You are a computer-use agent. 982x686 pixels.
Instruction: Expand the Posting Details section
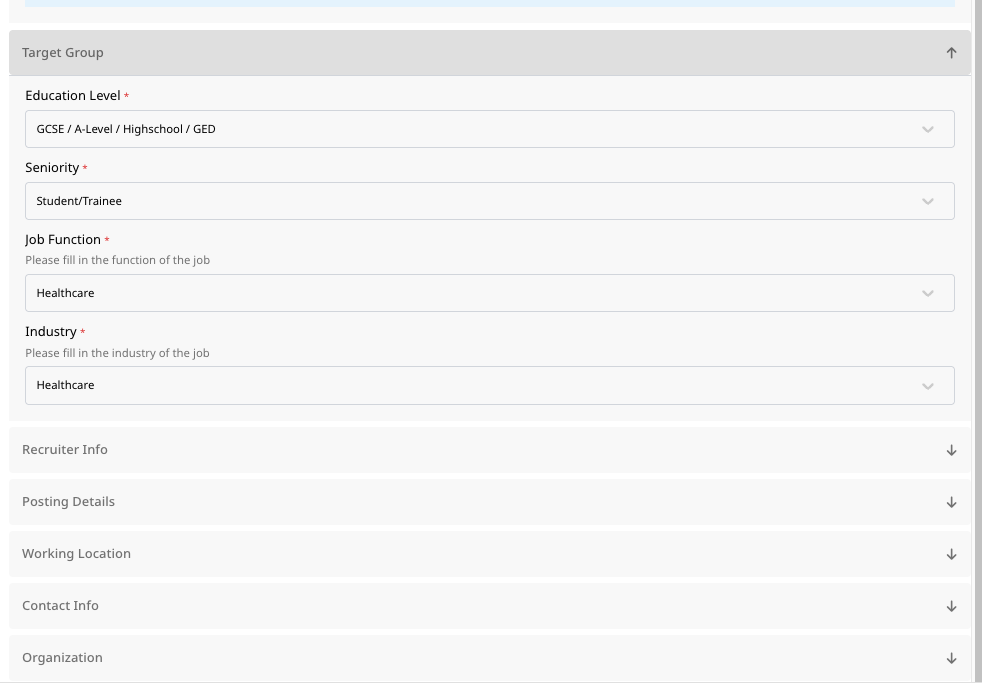tap(68, 502)
